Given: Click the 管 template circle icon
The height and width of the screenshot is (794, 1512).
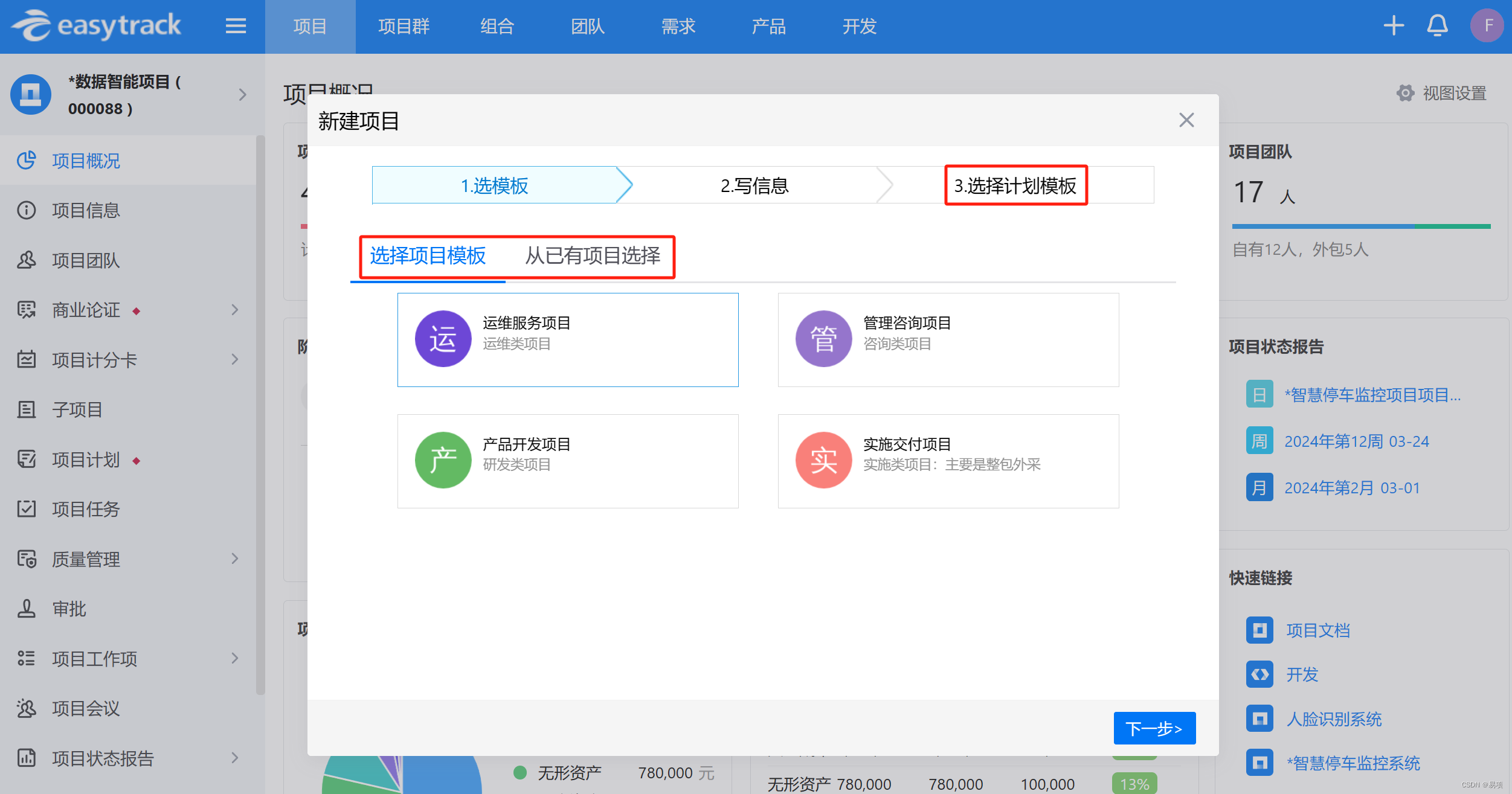Looking at the screenshot, I should click(x=823, y=339).
